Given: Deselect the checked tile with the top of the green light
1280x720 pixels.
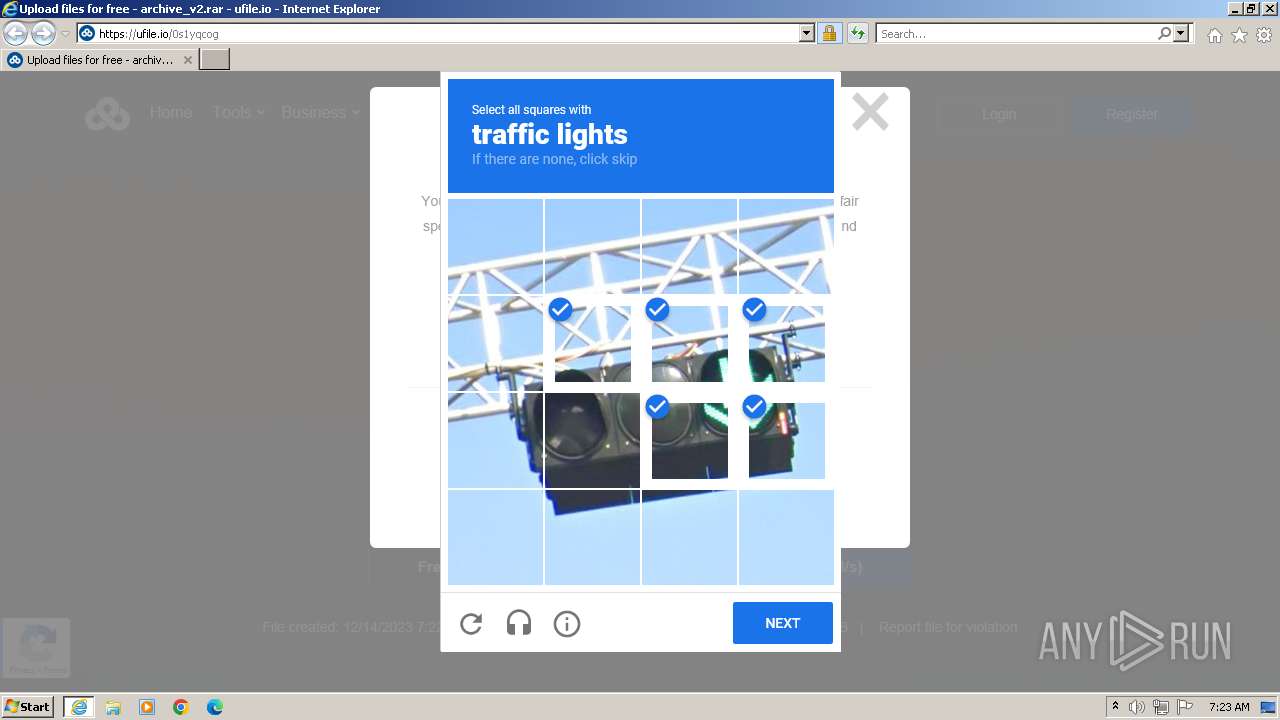Looking at the screenshot, I should click(x=689, y=343).
